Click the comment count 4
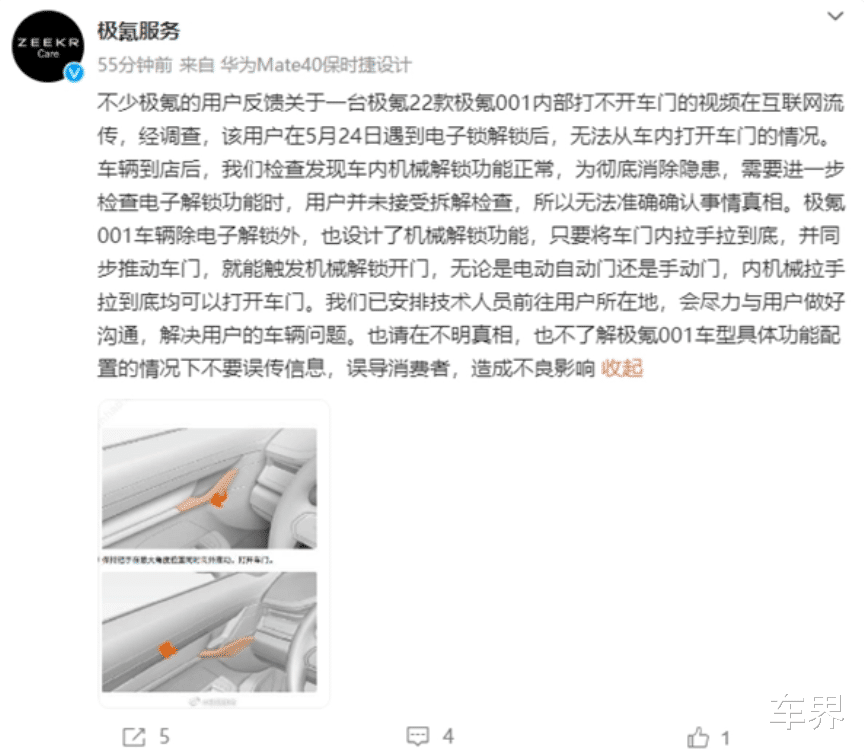This screenshot has height=756, width=864. pyautogui.click(x=449, y=736)
